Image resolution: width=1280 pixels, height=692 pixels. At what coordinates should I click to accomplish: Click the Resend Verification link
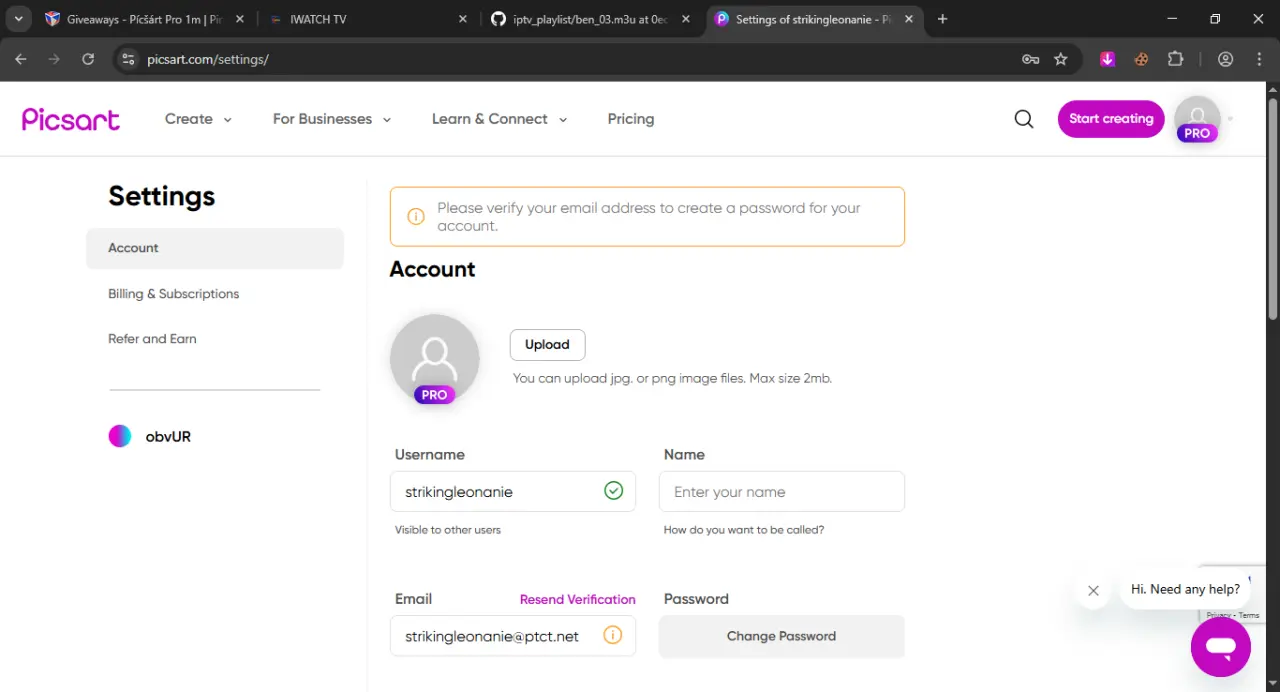tap(578, 599)
